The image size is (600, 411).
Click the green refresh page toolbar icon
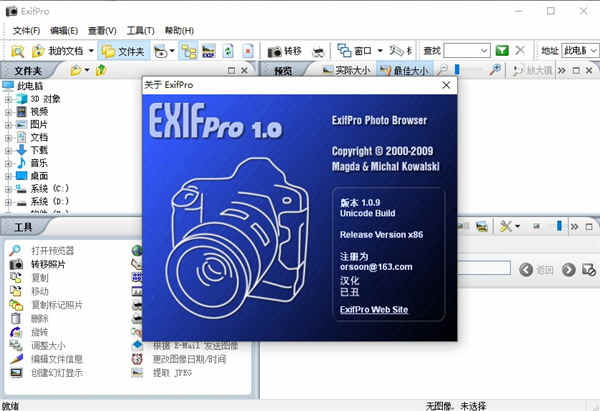tap(228, 51)
